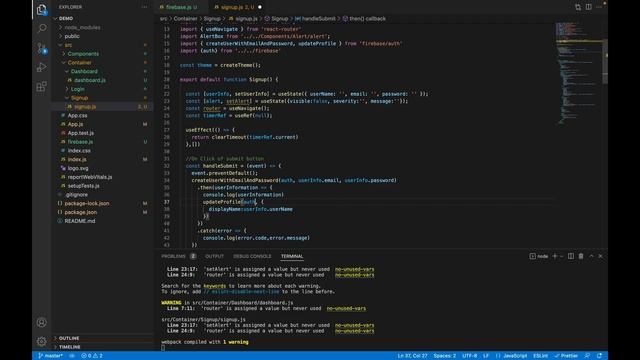
Task: Click the node terminal label
Action: tap(539, 256)
